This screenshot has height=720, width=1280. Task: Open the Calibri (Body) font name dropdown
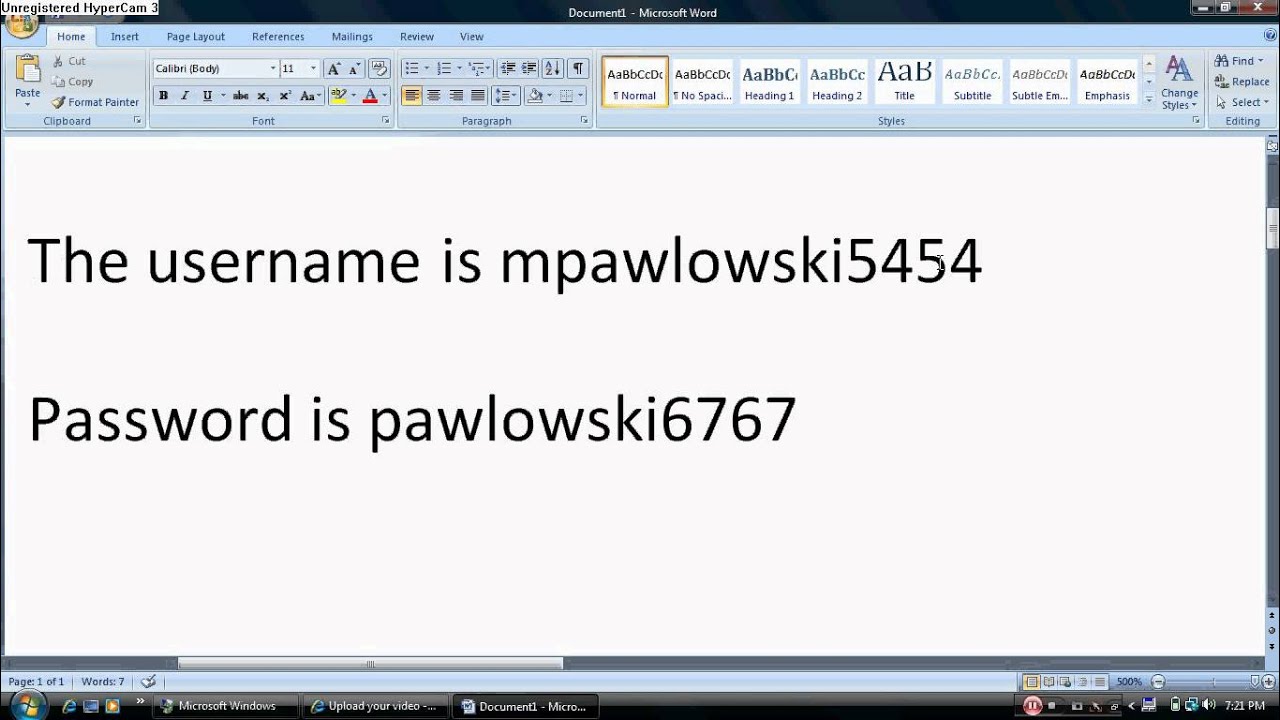pyautogui.click(x=273, y=68)
